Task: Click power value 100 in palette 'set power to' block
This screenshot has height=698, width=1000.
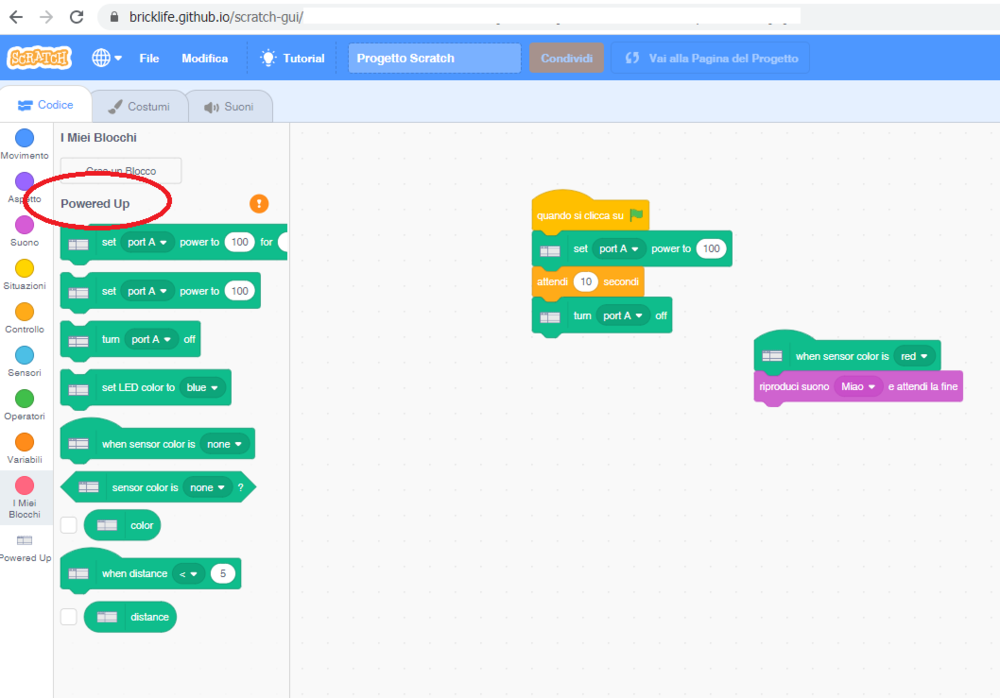Action: pos(240,291)
